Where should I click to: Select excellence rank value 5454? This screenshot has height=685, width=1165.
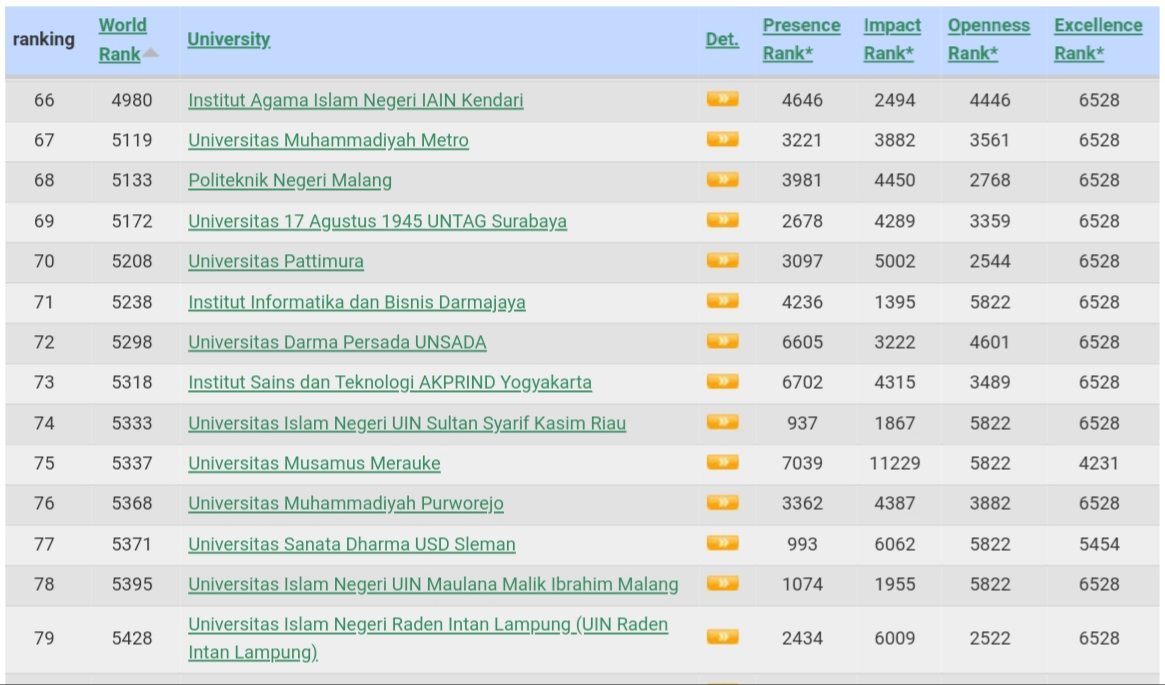(x=1099, y=544)
